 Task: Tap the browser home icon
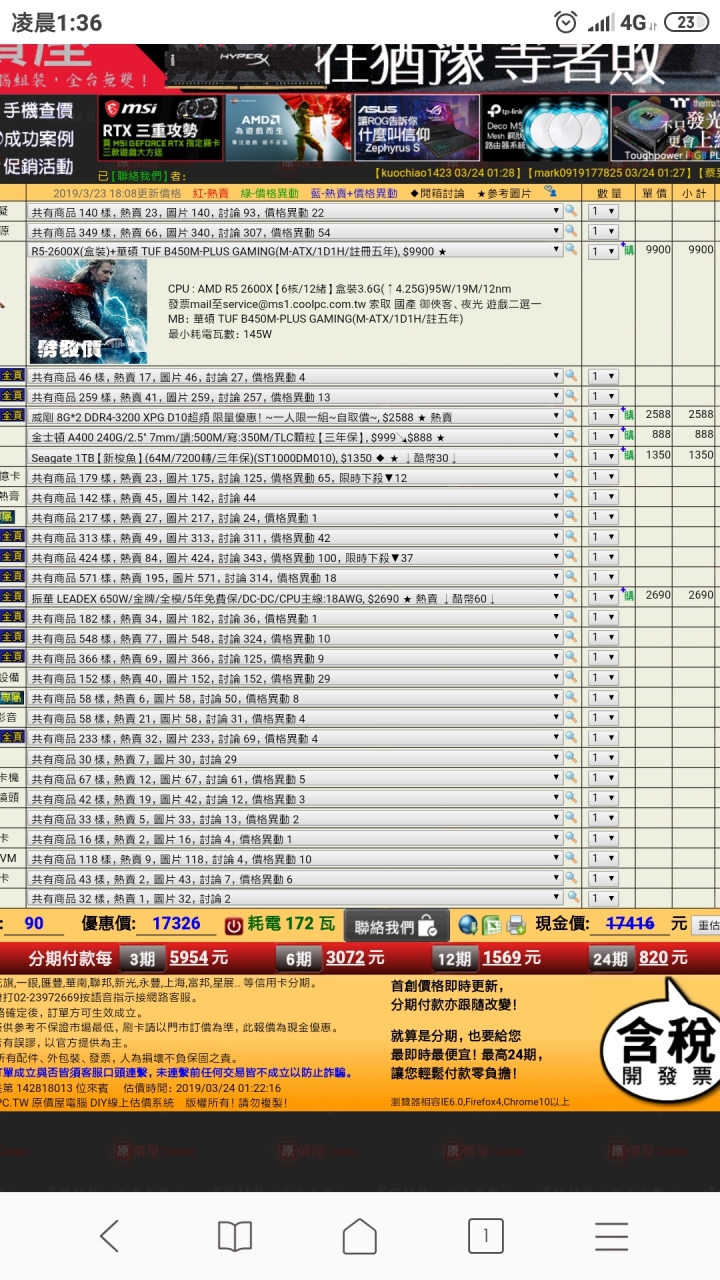click(x=360, y=1236)
